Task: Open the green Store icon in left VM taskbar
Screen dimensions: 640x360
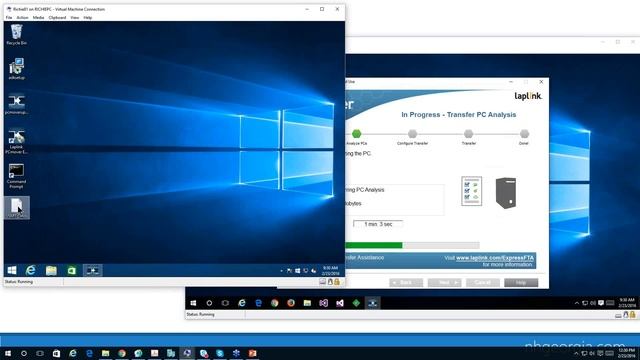Action: click(x=71, y=270)
